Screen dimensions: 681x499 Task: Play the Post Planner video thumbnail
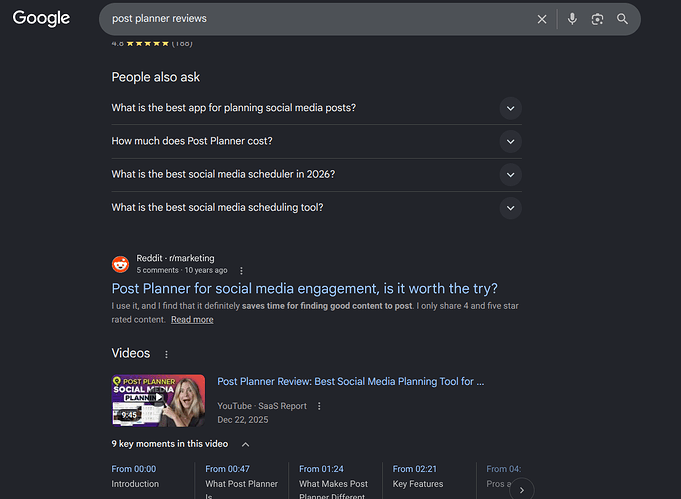pos(158,400)
